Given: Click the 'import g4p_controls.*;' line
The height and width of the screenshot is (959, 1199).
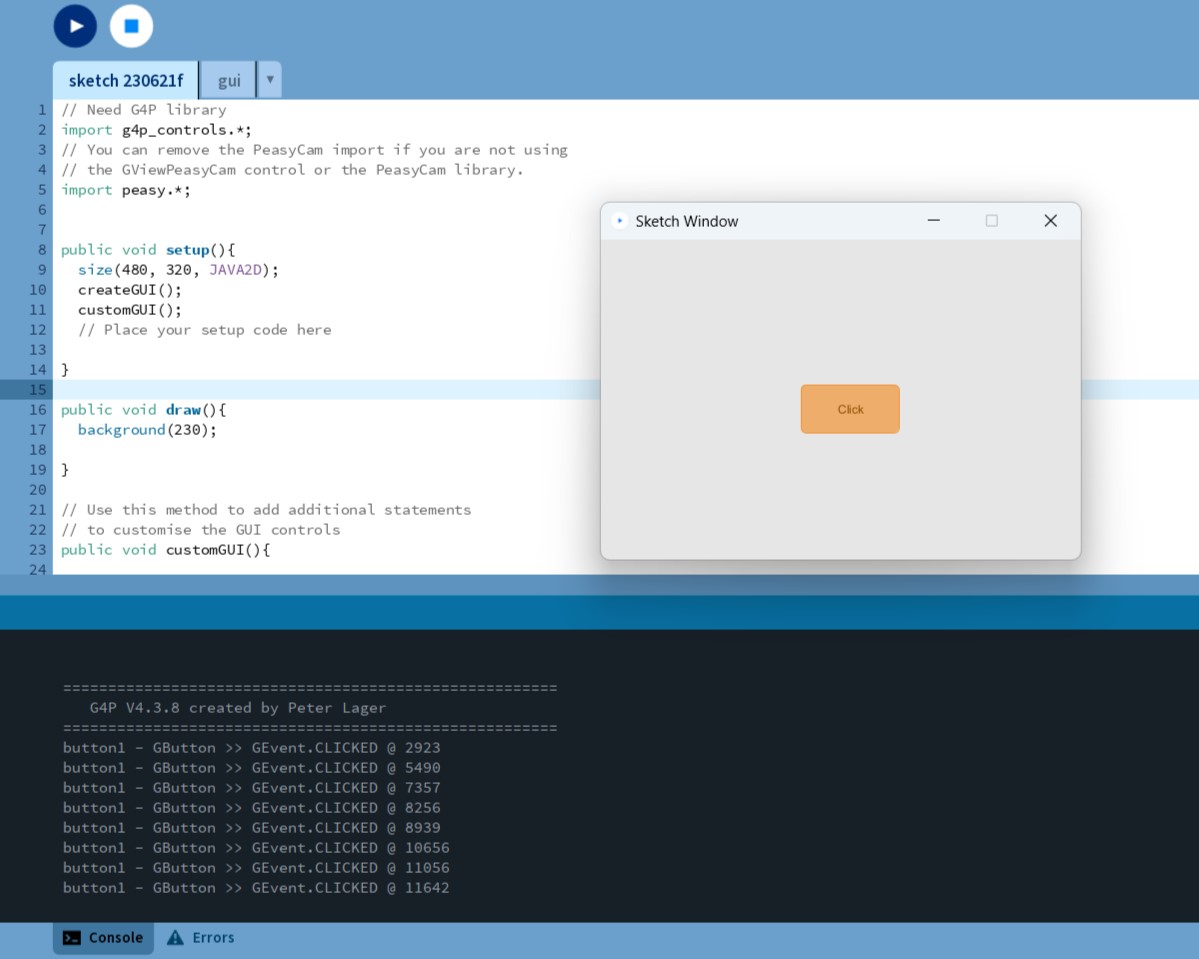Looking at the screenshot, I should 156,130.
